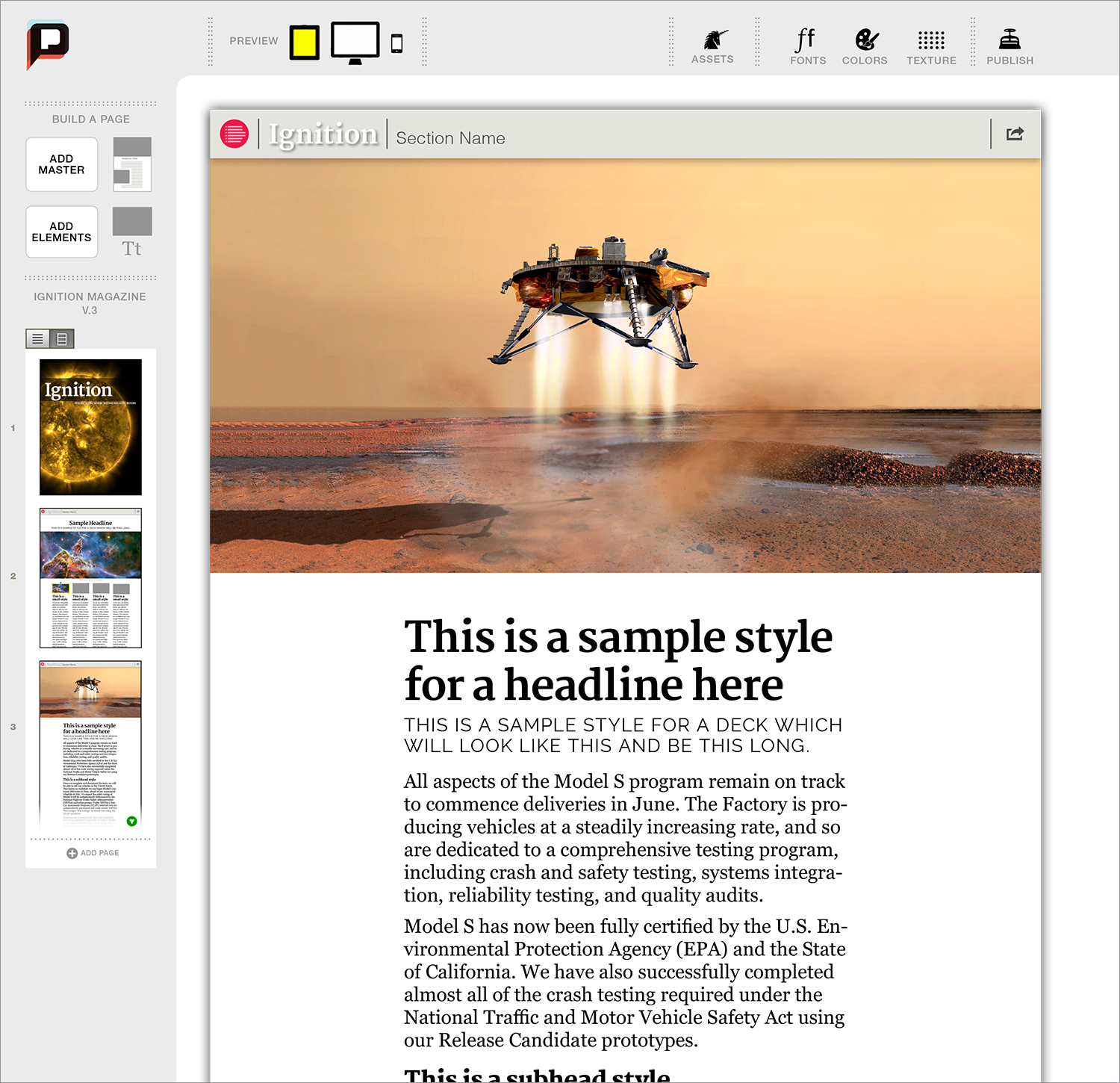Click the paragraph starting 'Model S has now'
Image resolution: width=1120 pixels, height=1083 pixels.
coord(626,983)
